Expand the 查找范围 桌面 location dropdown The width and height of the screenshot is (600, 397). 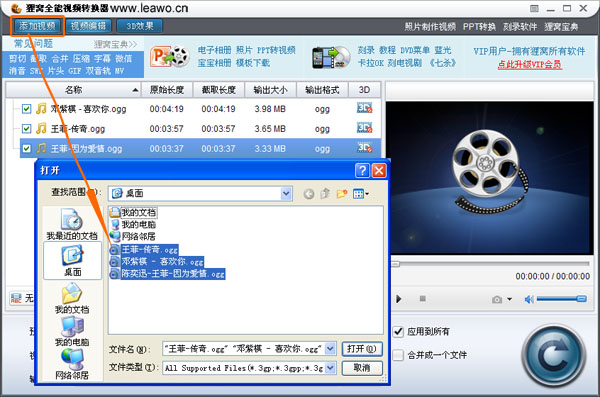tap(286, 193)
